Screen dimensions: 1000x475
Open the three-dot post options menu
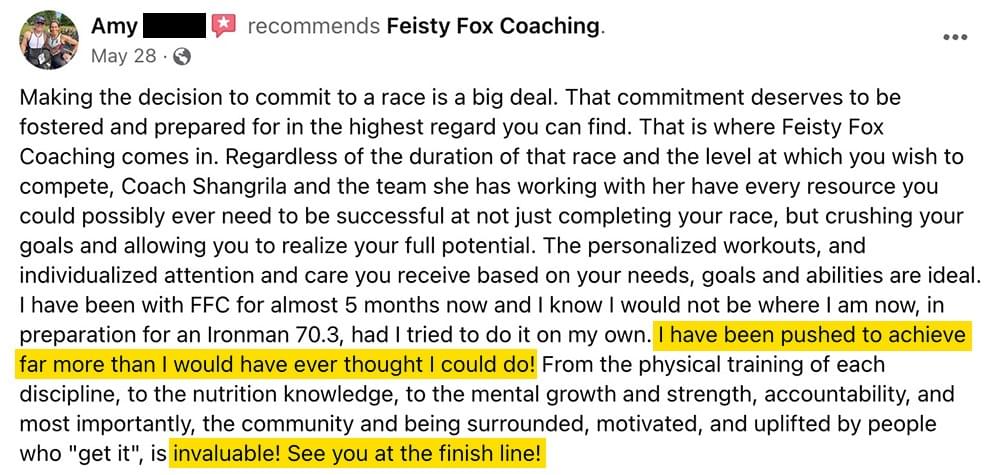pos(955,37)
